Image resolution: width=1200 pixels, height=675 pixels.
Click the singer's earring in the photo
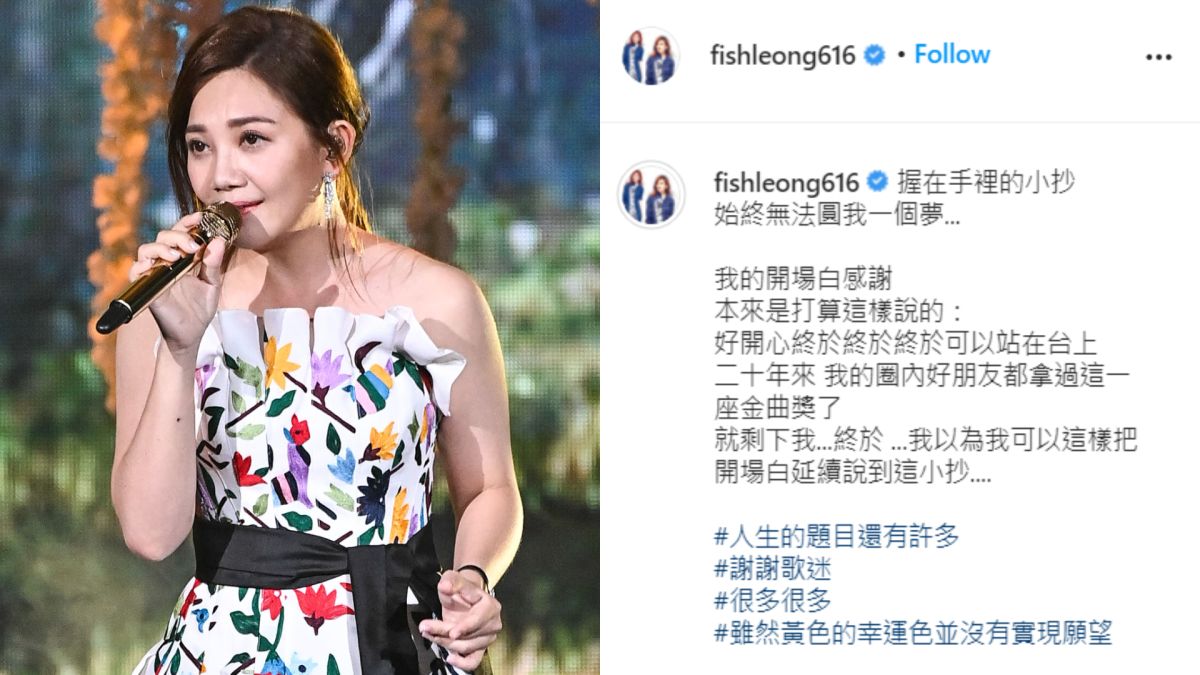click(x=328, y=194)
